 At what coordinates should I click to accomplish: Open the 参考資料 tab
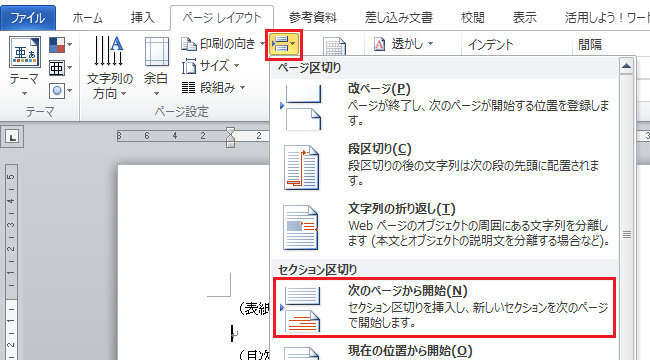click(x=313, y=18)
